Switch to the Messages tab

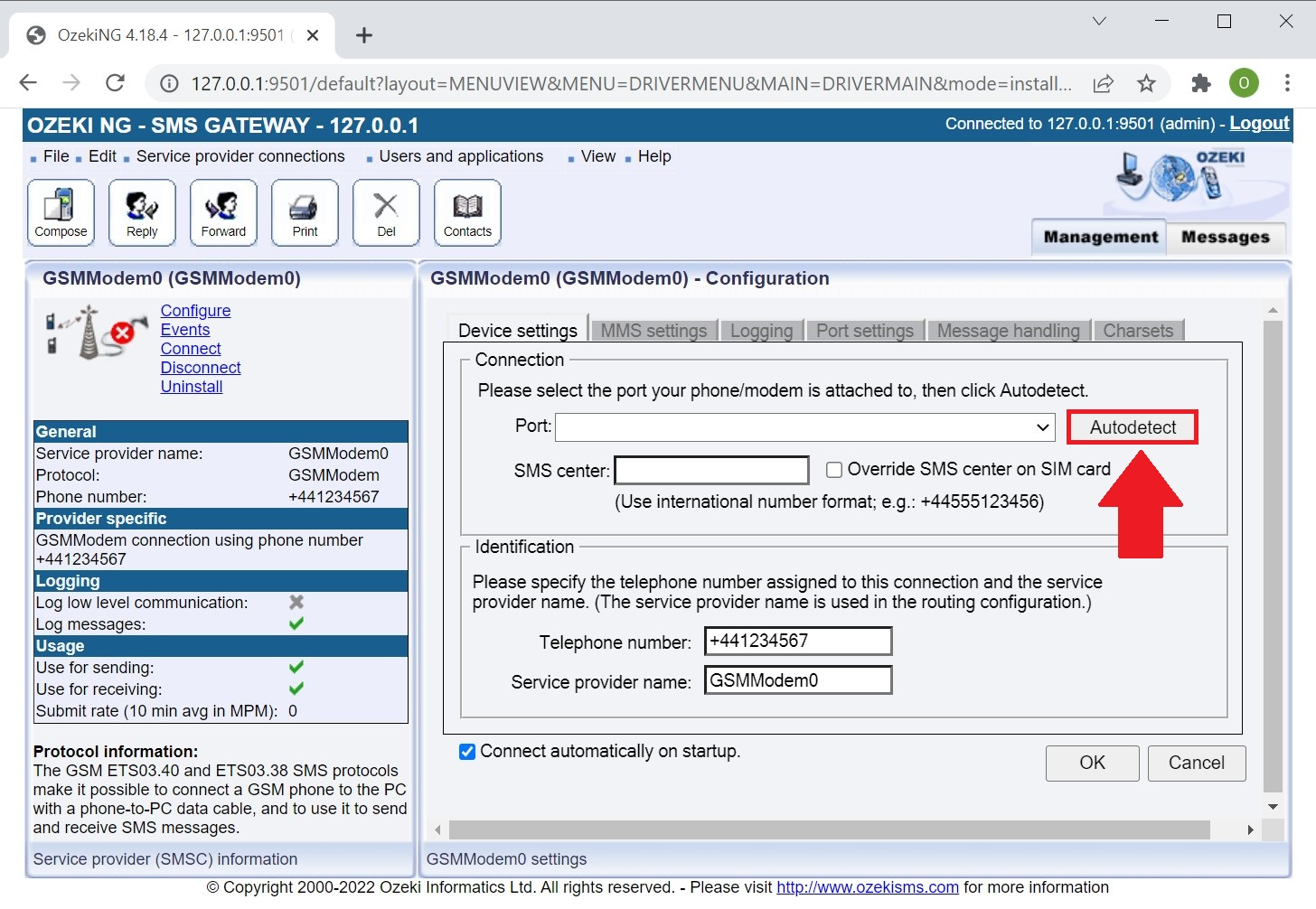tap(1226, 238)
